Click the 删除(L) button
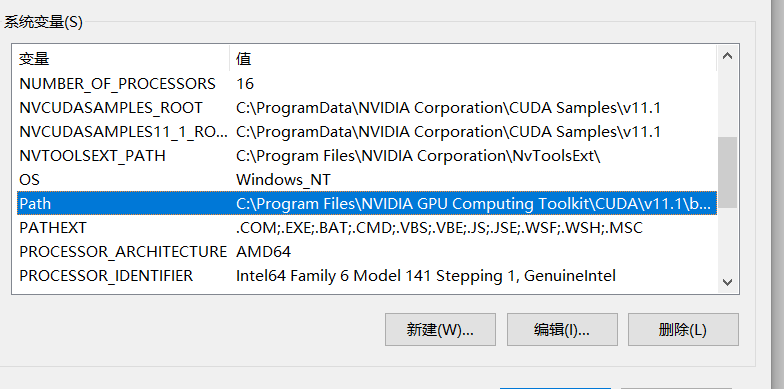Viewport: 784px width, 389px height. 683,330
